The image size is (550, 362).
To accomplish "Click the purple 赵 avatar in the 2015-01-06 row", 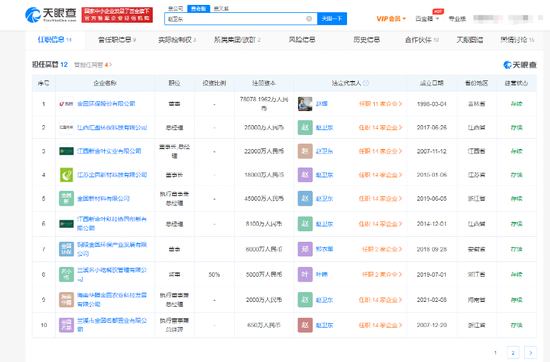I will click(x=305, y=175).
